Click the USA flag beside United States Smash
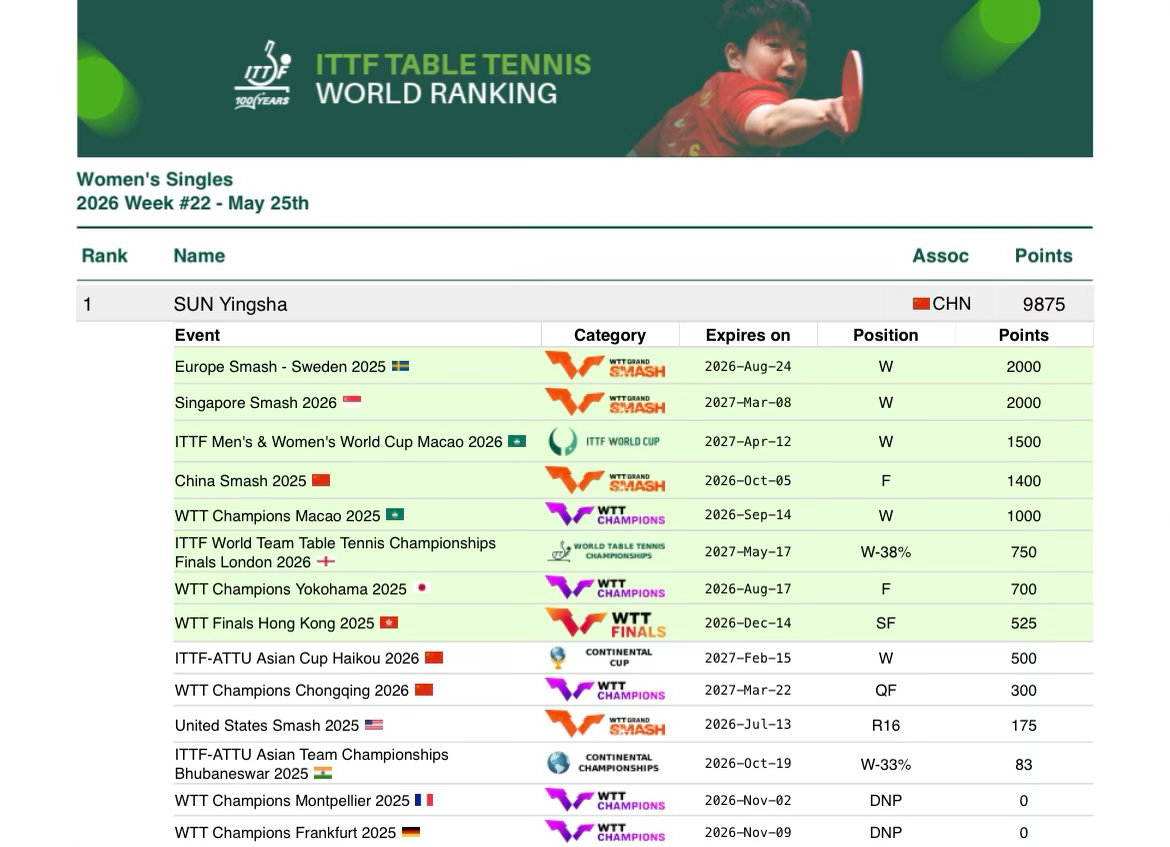1170x847 pixels. (374, 725)
